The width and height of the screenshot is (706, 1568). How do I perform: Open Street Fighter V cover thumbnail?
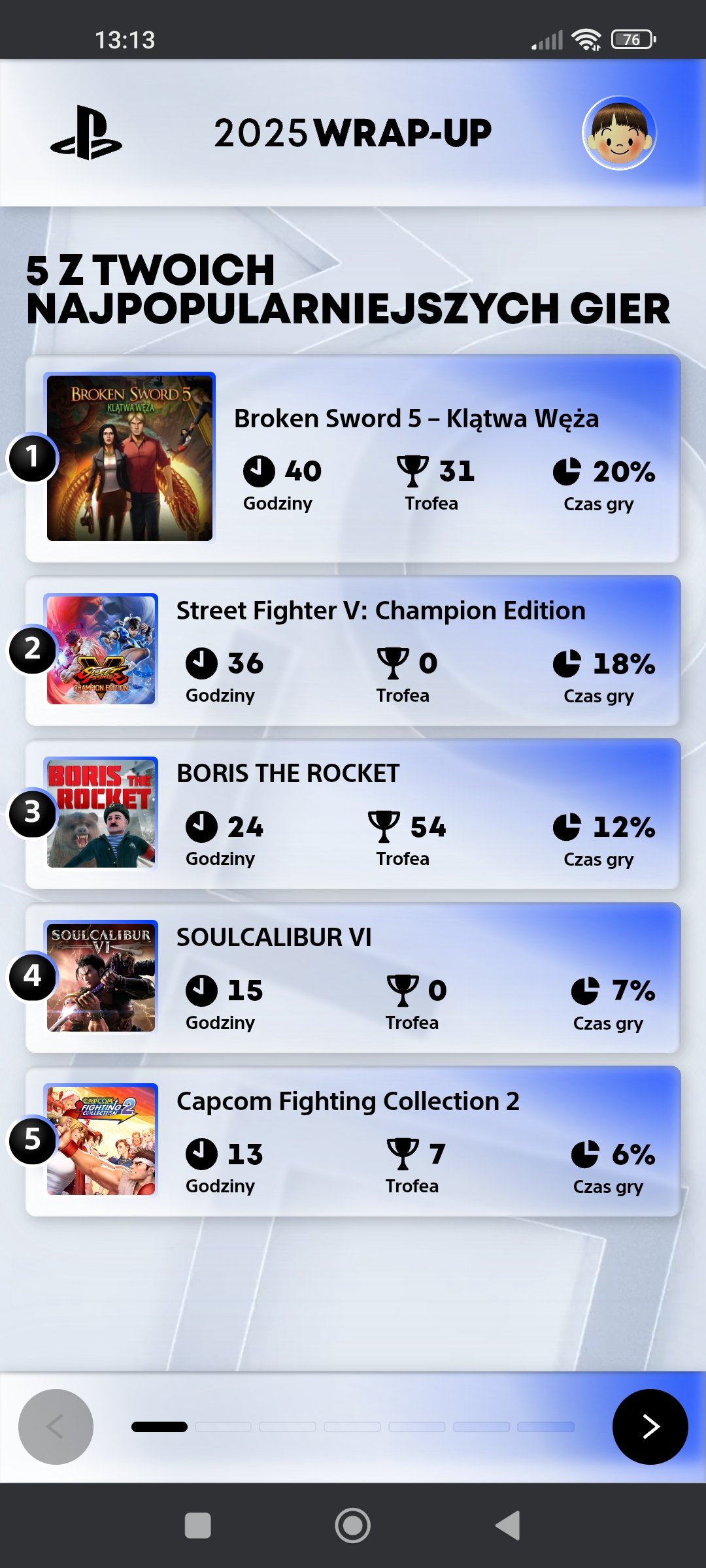(101, 649)
